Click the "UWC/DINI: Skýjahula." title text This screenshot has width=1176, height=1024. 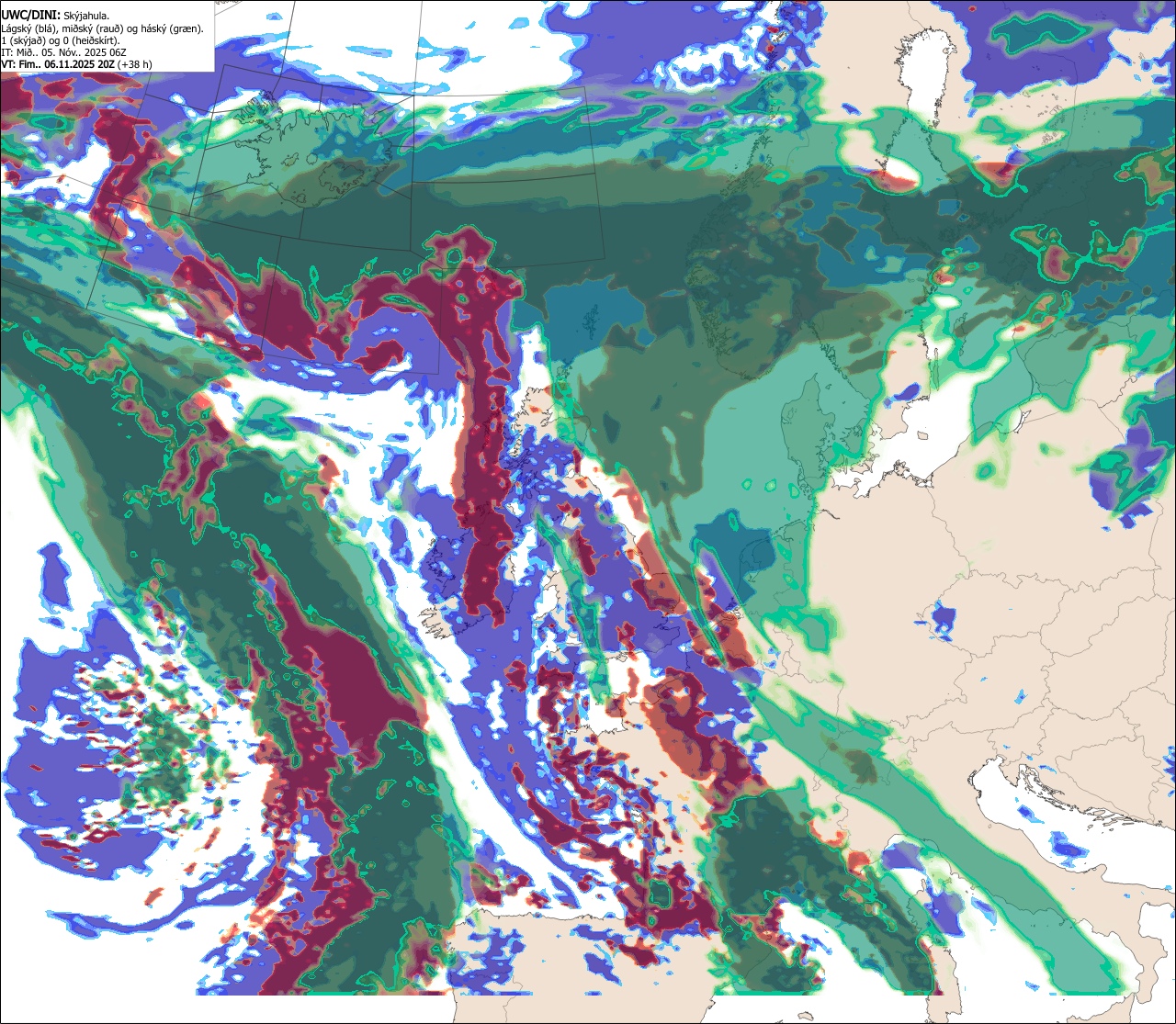click(x=56, y=15)
